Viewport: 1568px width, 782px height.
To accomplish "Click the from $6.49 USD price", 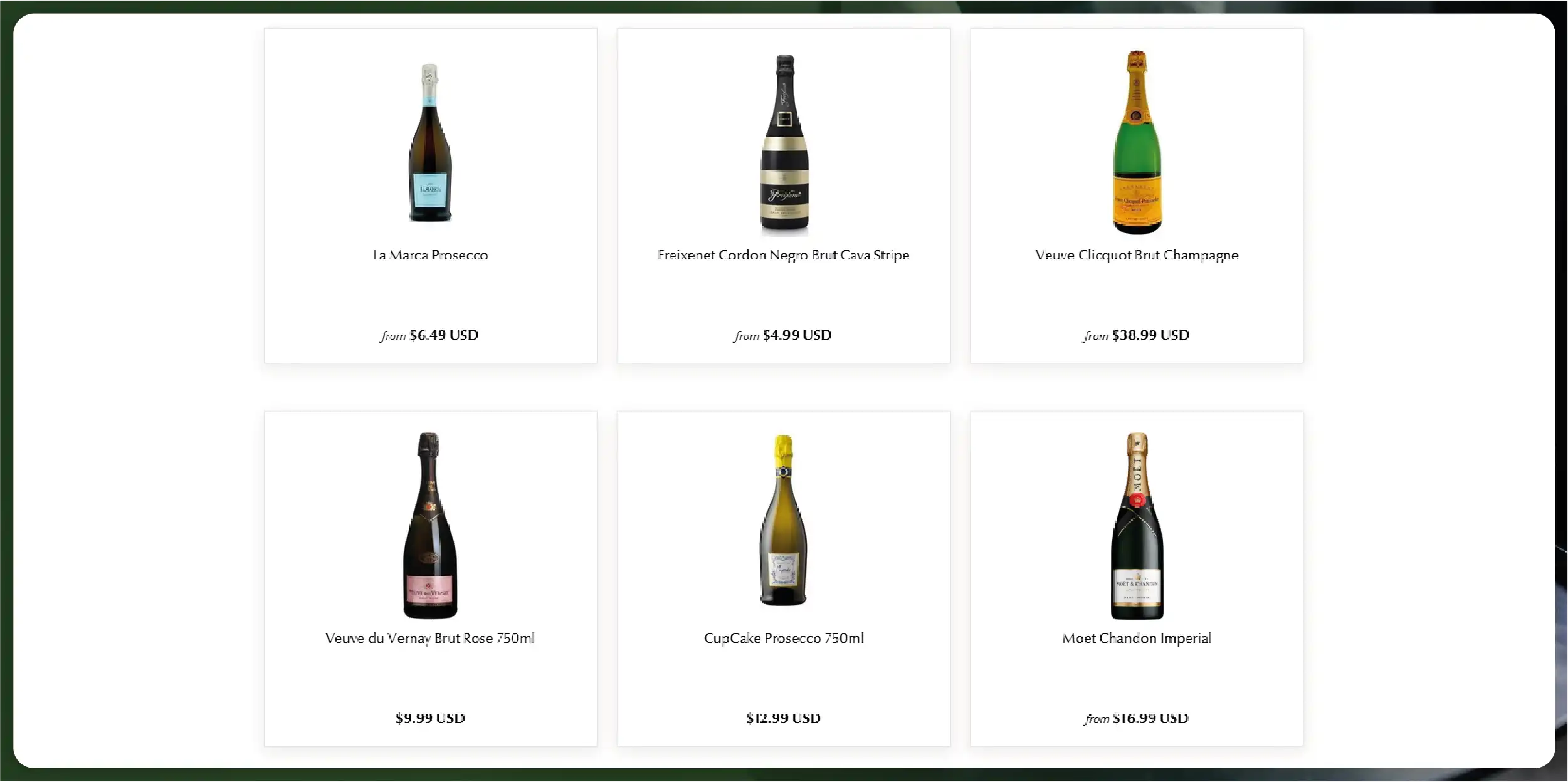I will pyautogui.click(x=429, y=336).
